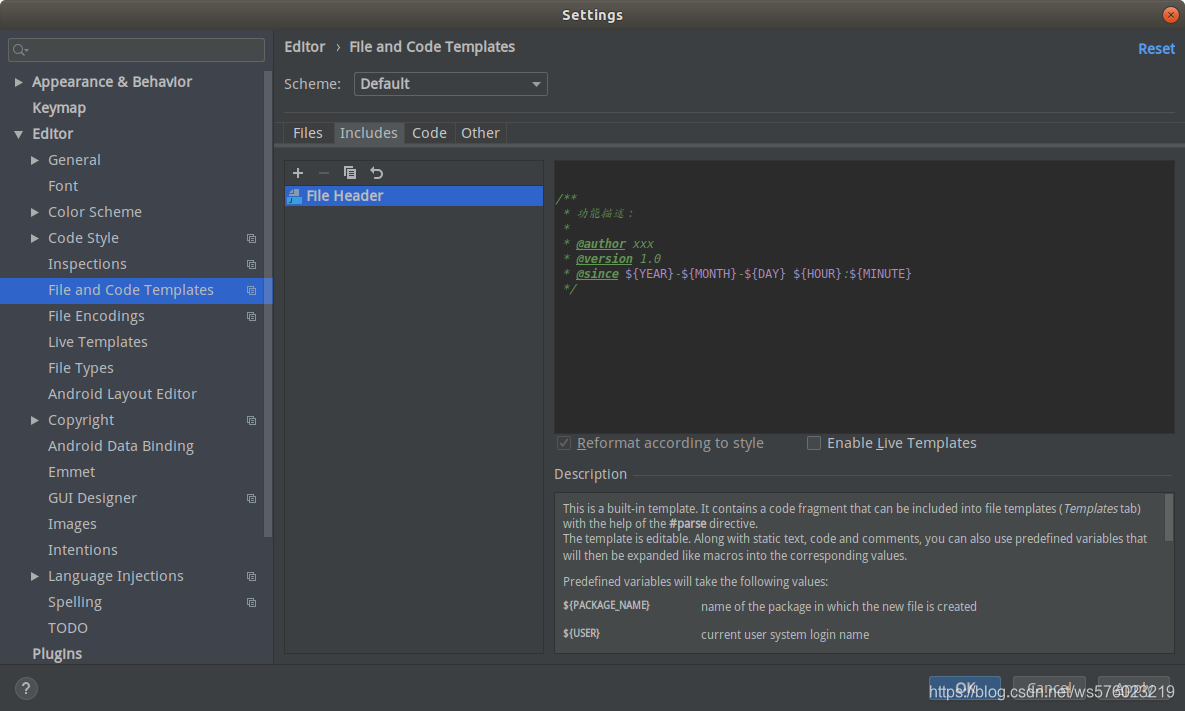Toggle Reformat according to style checkbox
This screenshot has width=1185, height=711.
click(x=564, y=444)
